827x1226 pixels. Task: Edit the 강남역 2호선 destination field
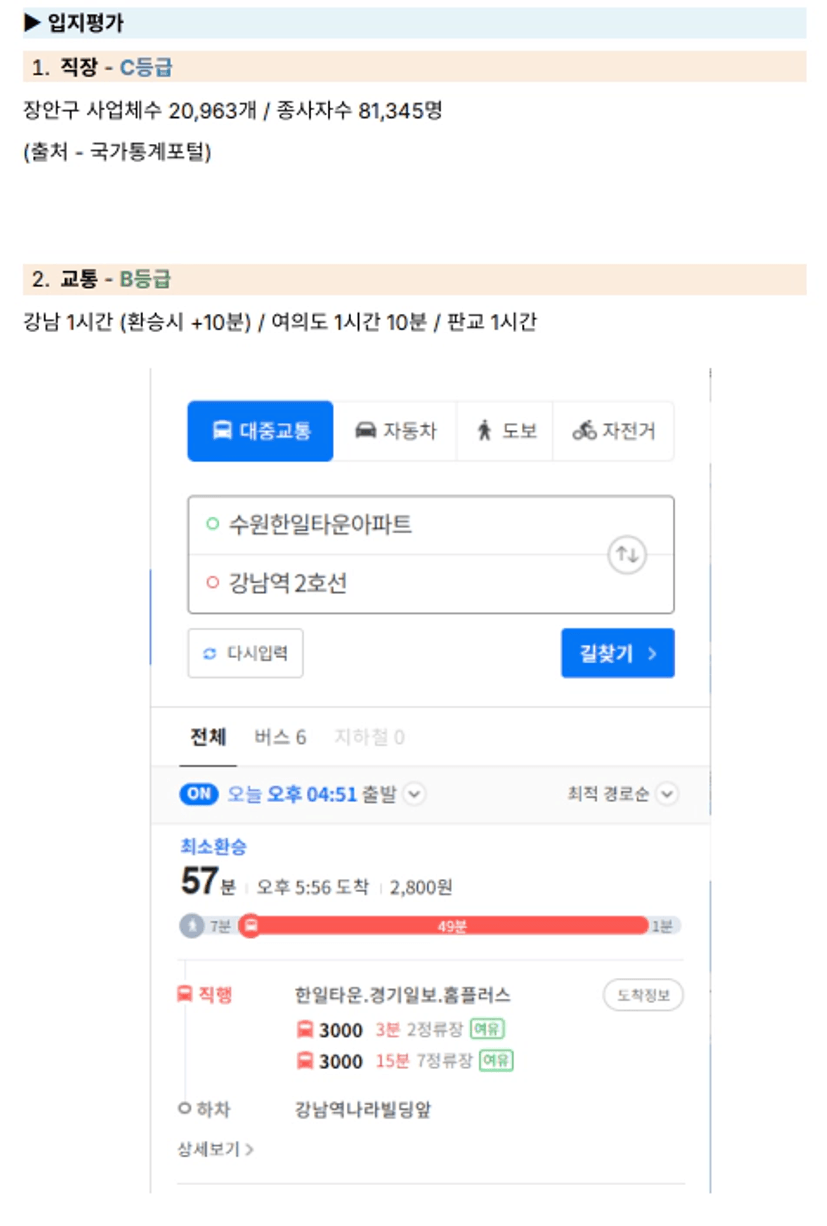(x=400, y=583)
